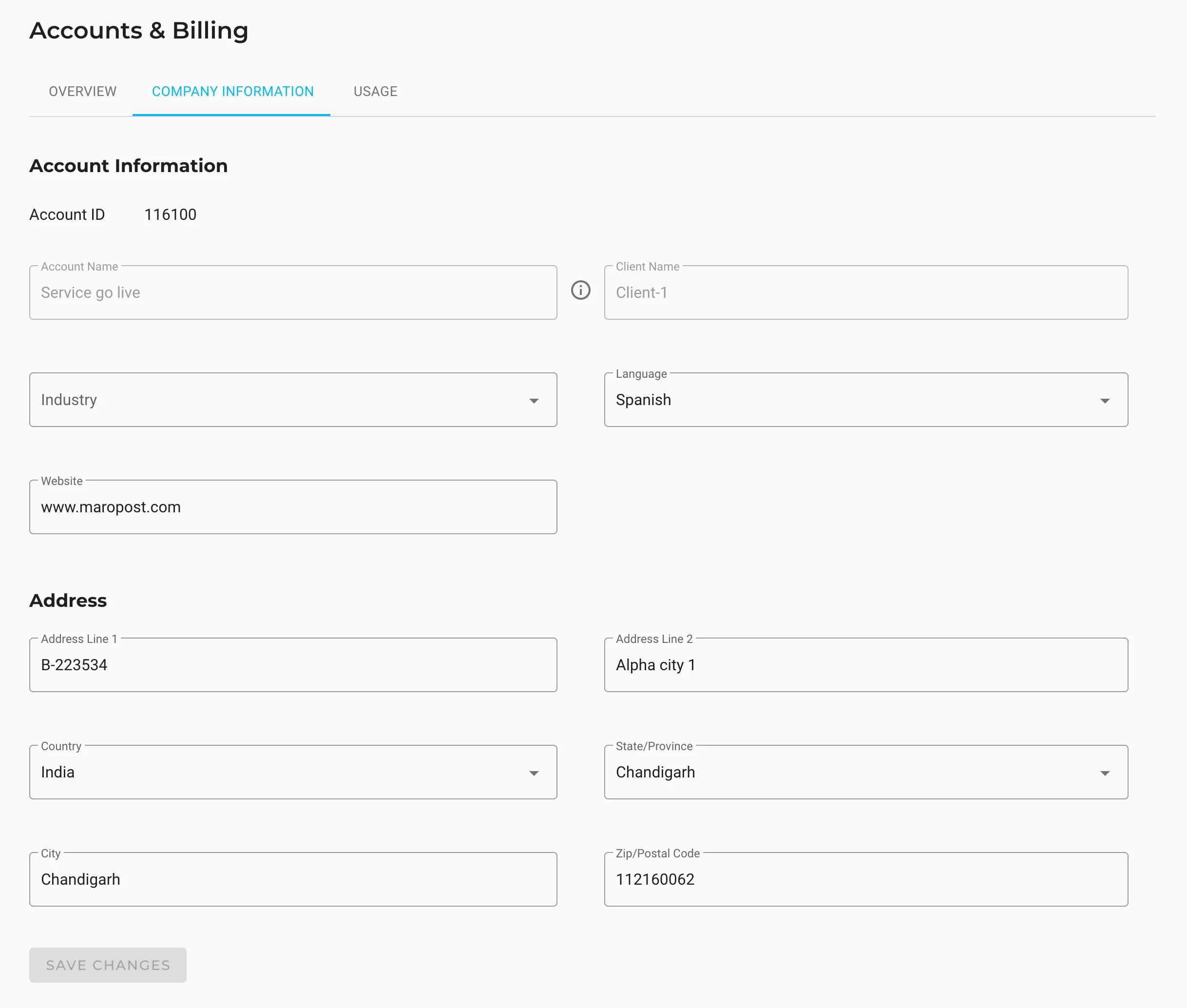
Task: Switch to the Overview tab
Action: 82,92
